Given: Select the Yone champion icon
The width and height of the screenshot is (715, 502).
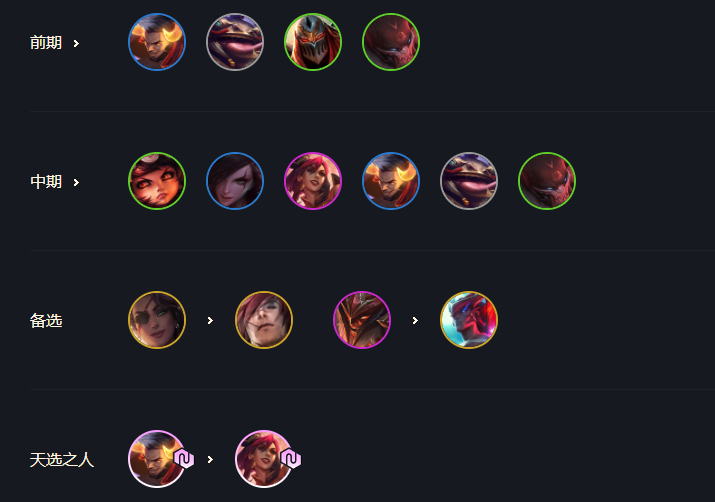Looking at the screenshot, I should click(x=469, y=320).
